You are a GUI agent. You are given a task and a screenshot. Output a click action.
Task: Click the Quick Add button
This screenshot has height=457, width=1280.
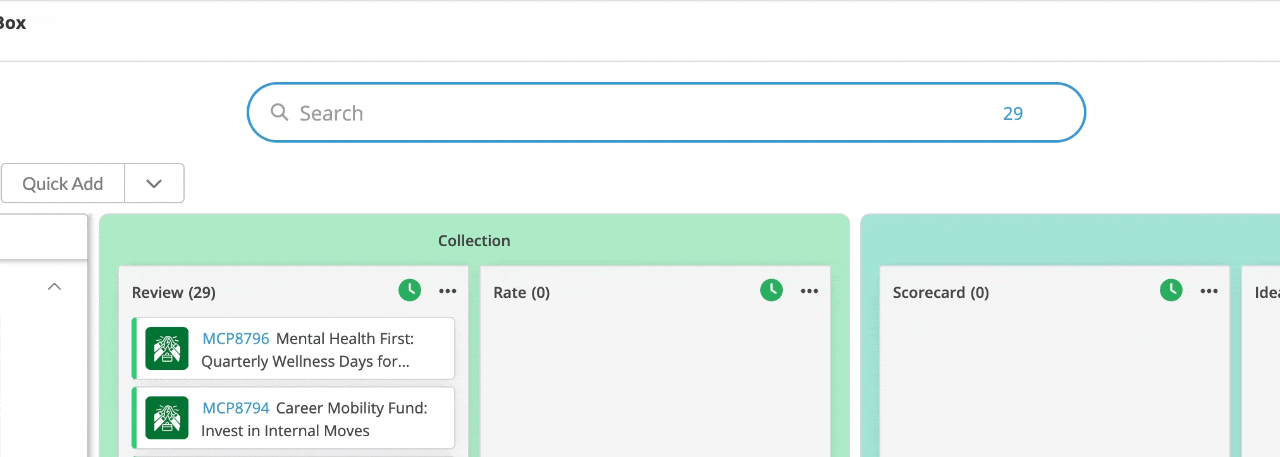coord(63,183)
